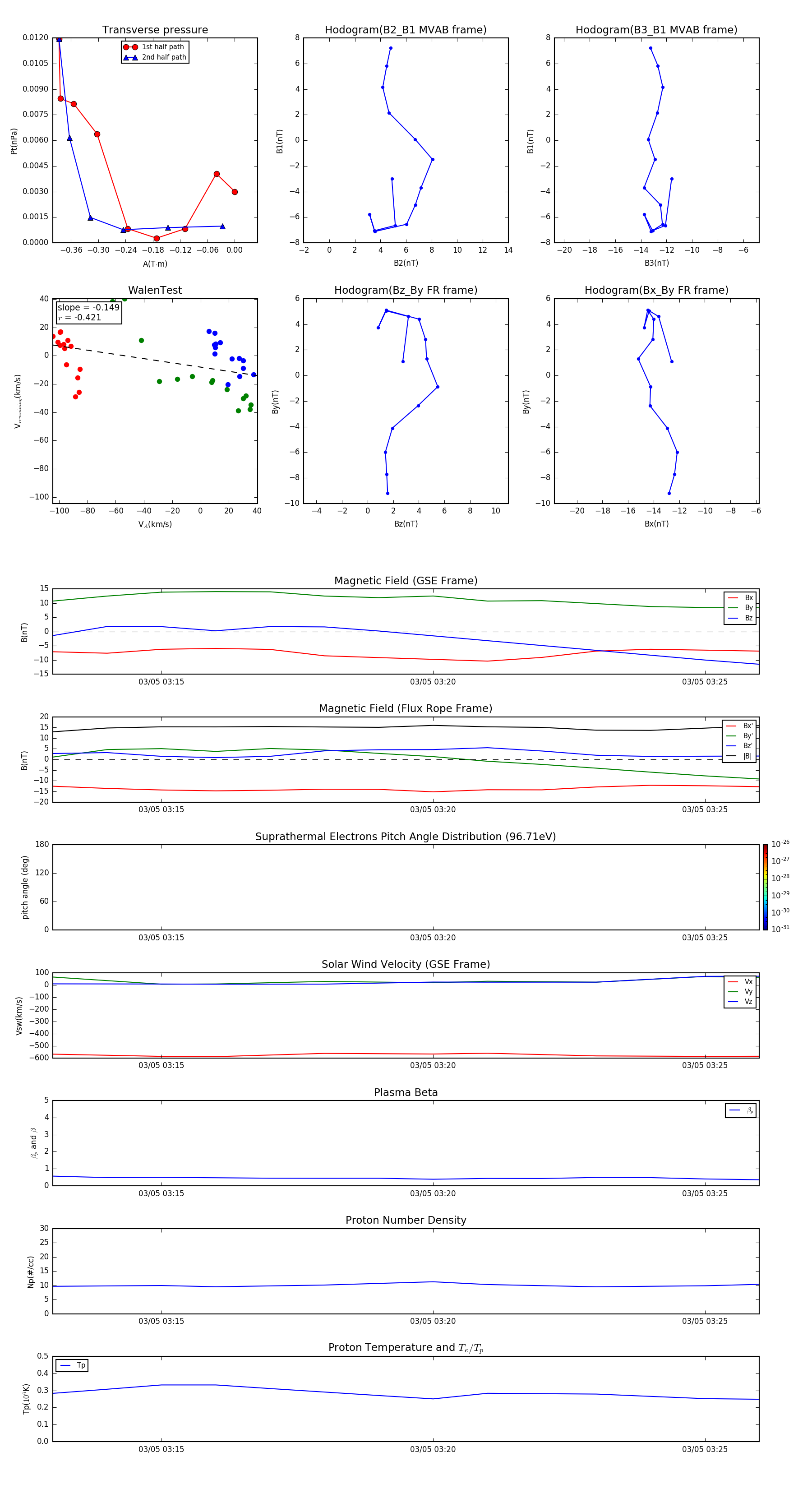Click the empty pitch angle distribution panel

pyautogui.click(x=406, y=887)
